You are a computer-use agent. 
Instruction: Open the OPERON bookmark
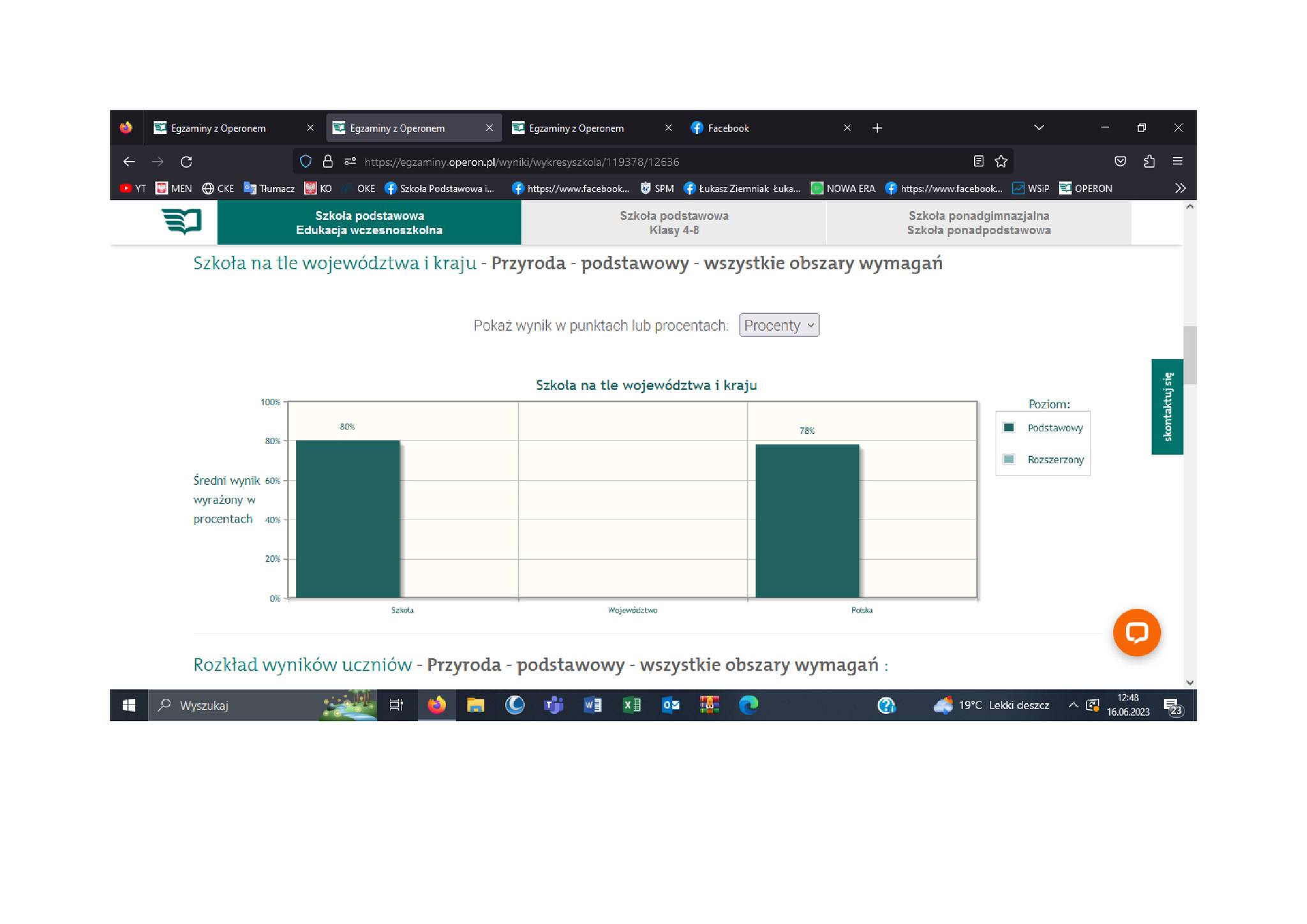1086,188
